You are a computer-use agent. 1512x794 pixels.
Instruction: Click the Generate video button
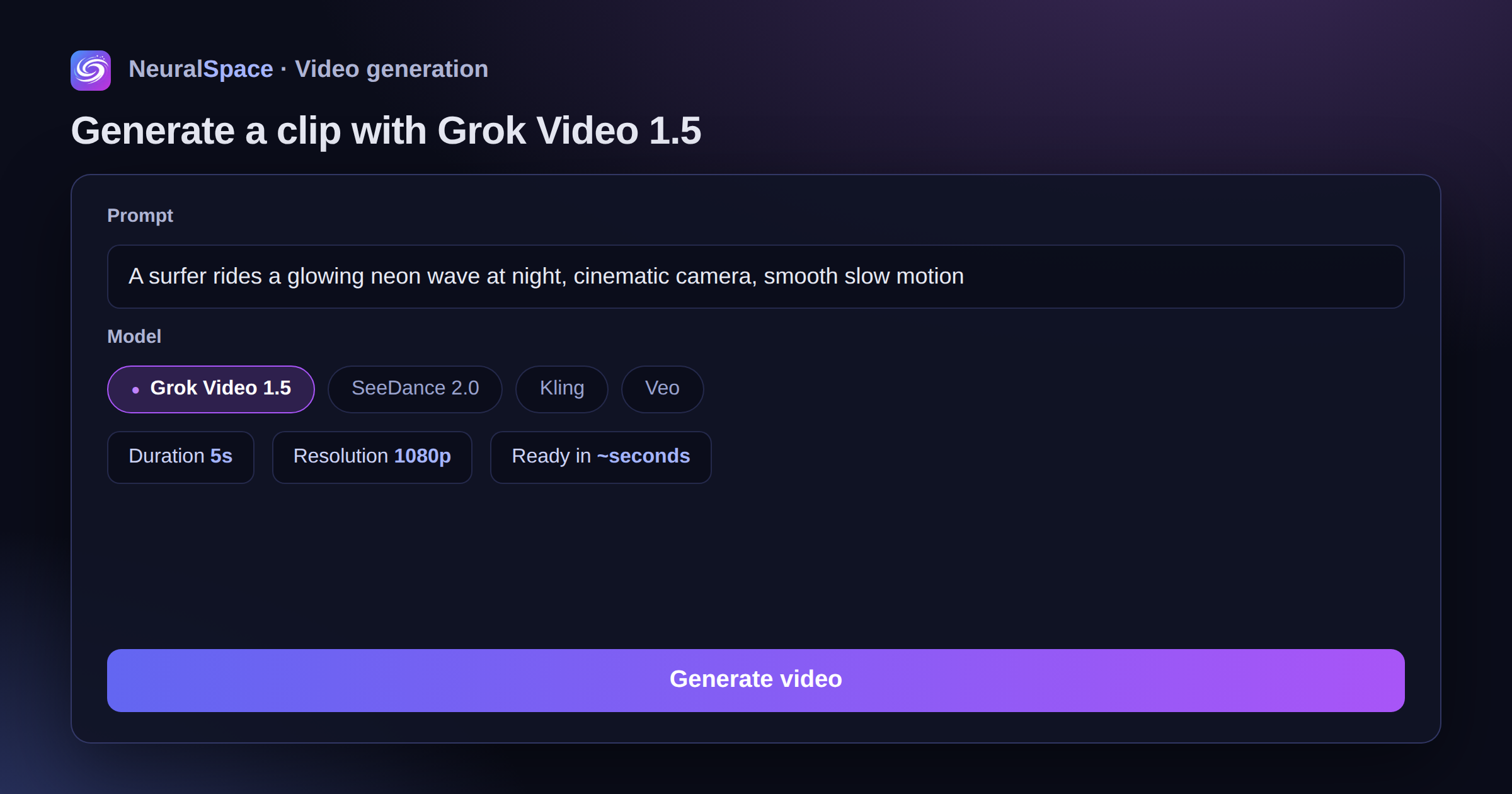[x=755, y=680]
